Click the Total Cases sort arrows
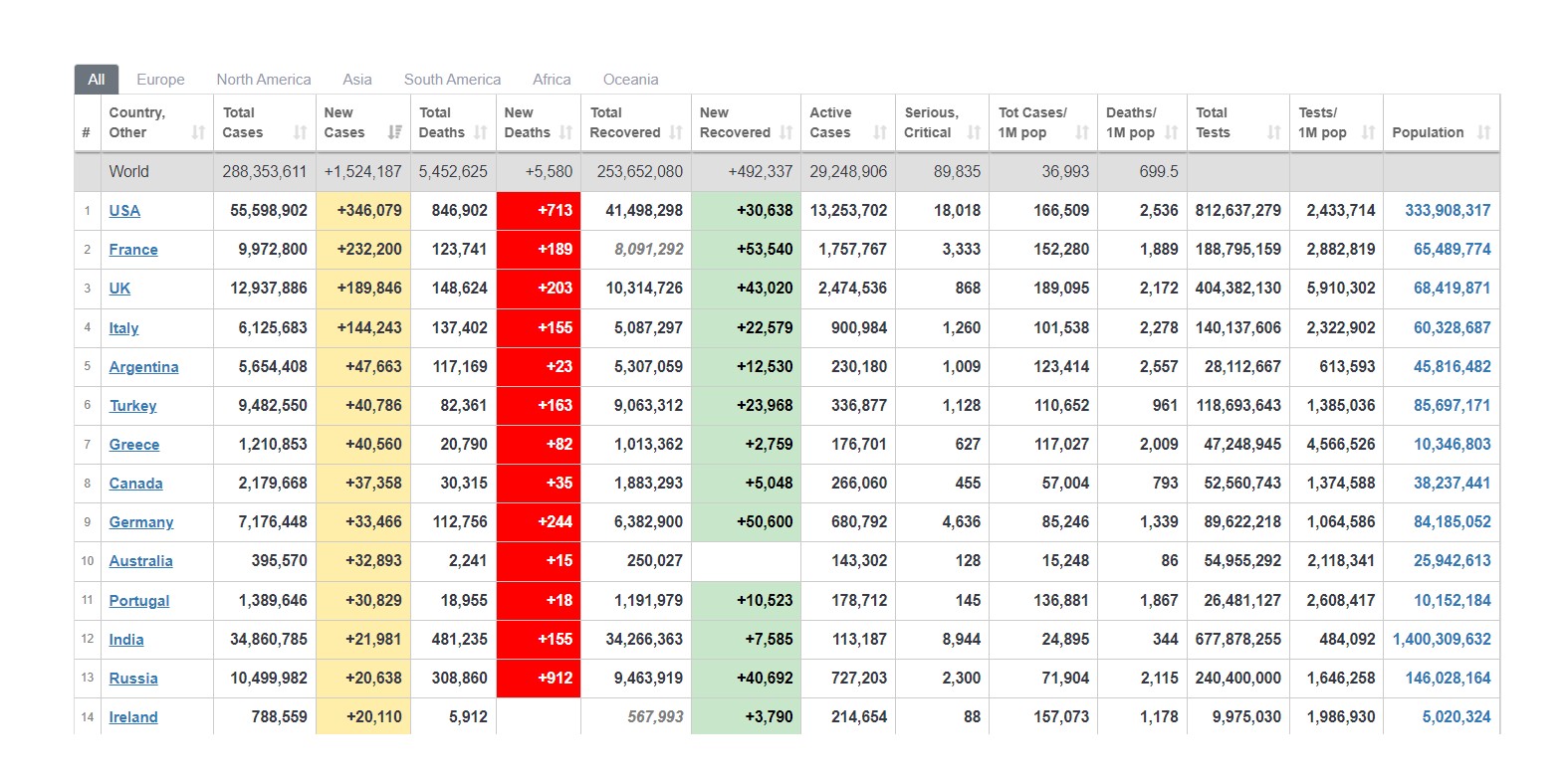This screenshot has width=1567, height=784. 300,132
